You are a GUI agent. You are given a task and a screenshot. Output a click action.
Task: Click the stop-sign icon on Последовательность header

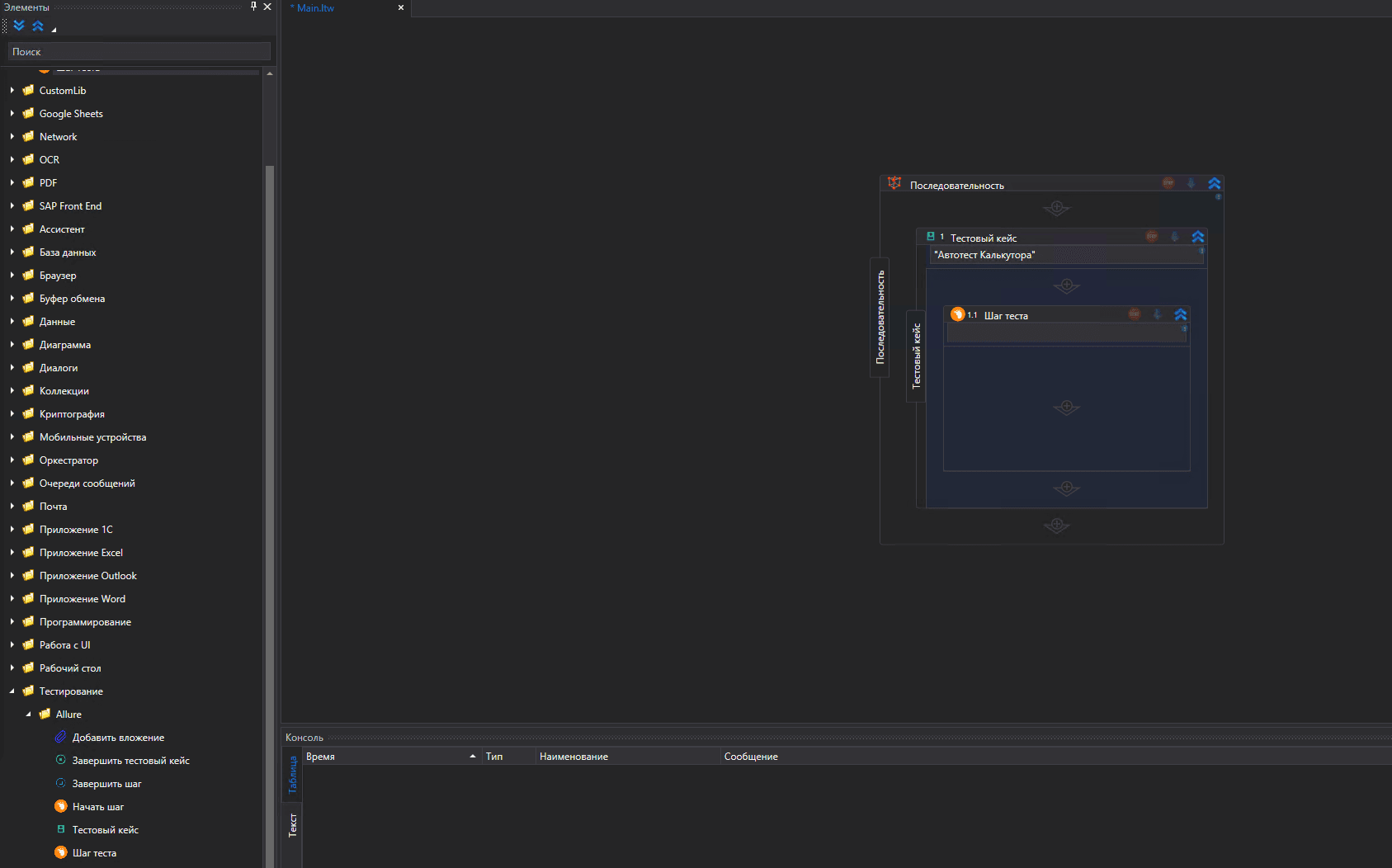(1168, 183)
